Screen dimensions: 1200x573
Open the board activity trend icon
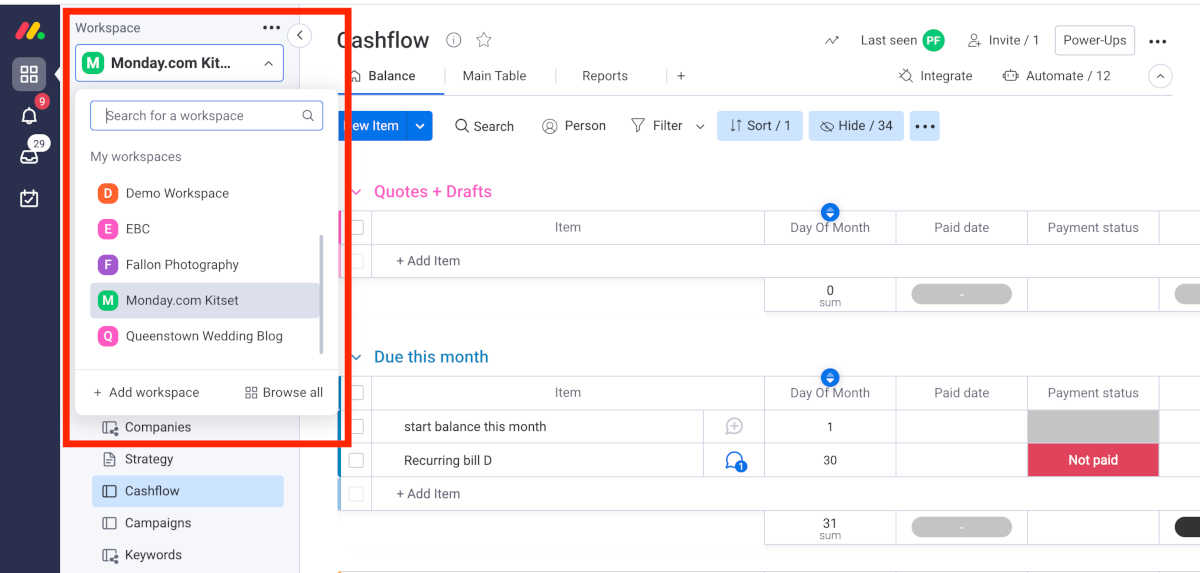[832, 41]
